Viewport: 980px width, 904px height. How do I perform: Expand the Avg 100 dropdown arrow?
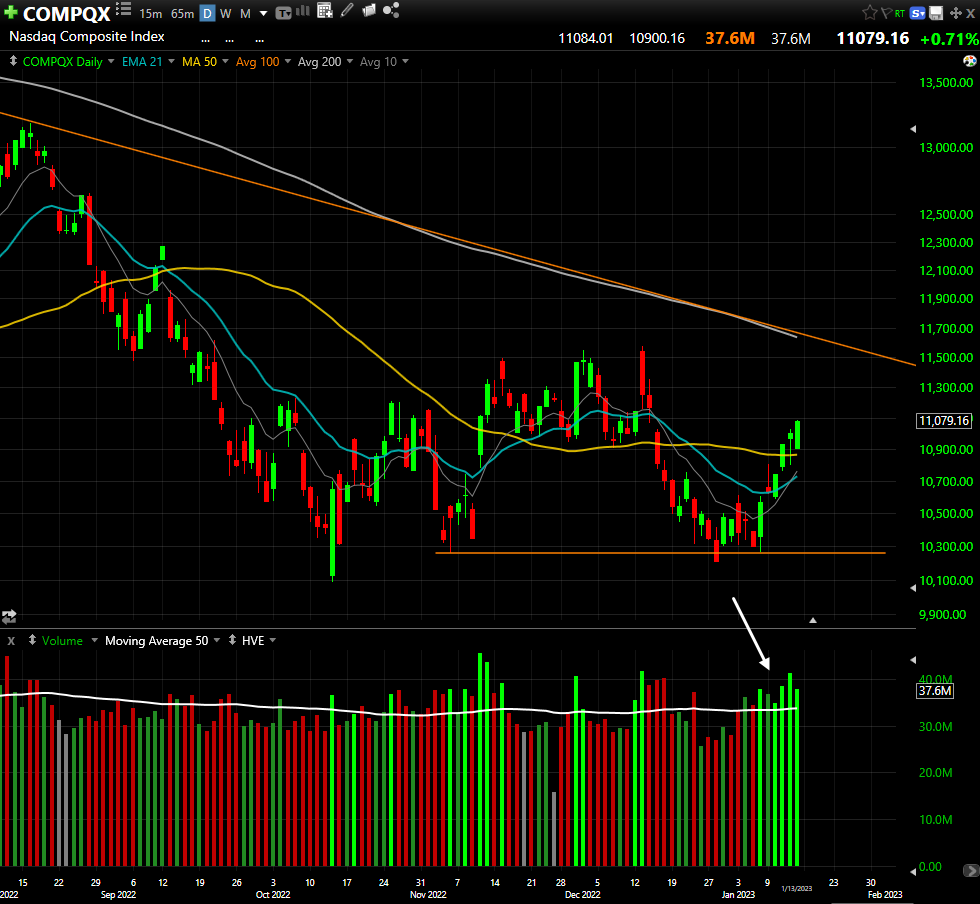(x=288, y=61)
